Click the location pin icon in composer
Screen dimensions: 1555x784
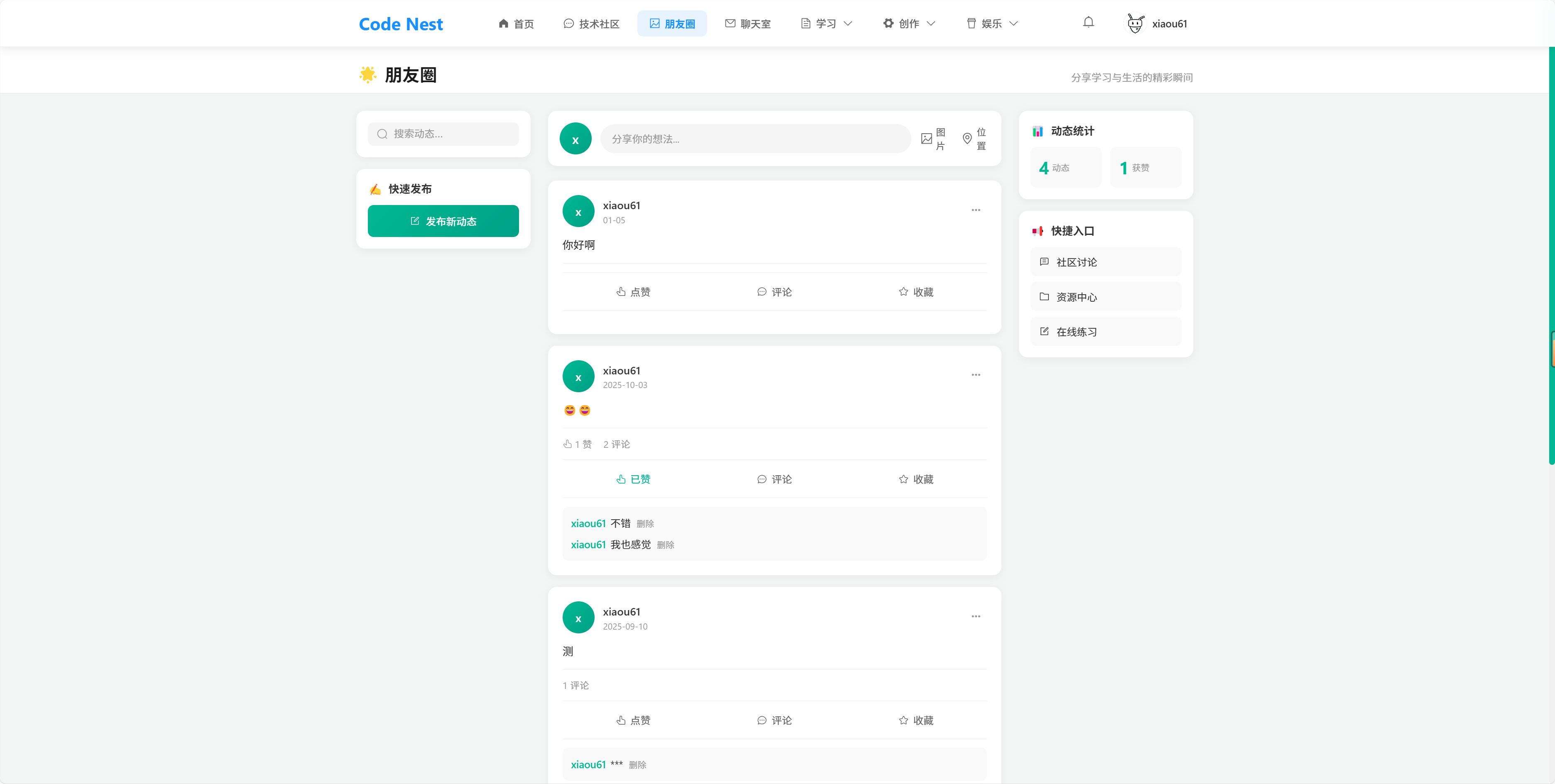[967, 139]
